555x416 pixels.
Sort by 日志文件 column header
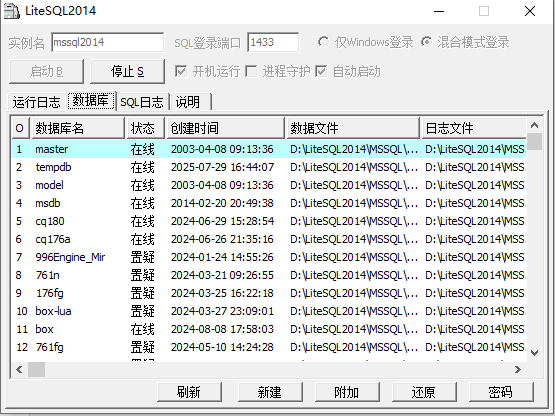point(474,128)
